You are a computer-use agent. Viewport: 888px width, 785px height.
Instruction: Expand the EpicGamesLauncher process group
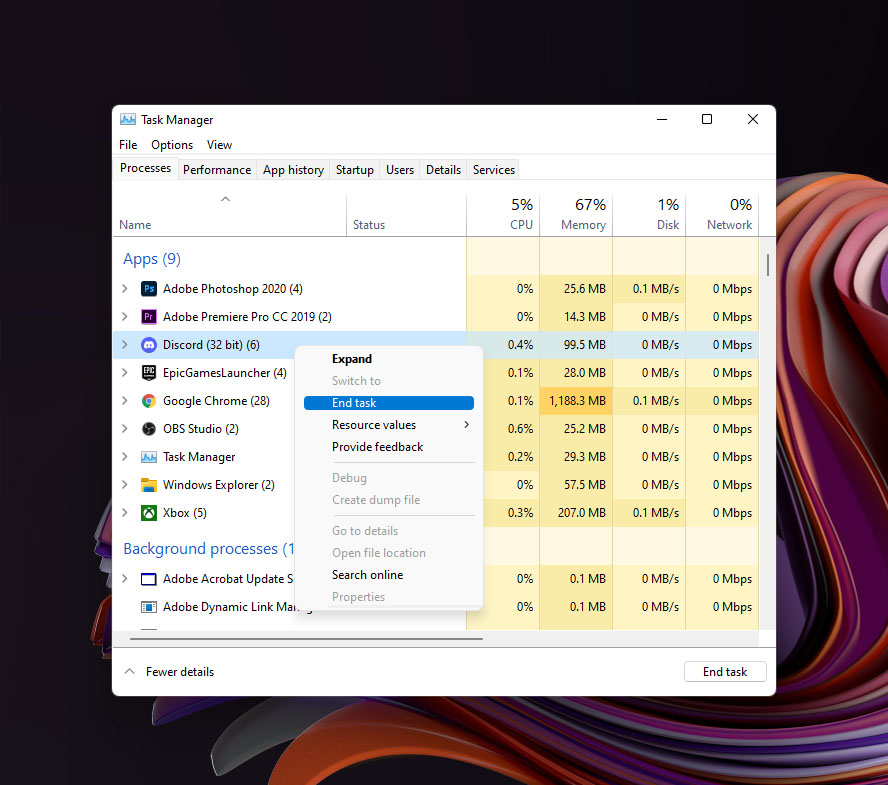[125, 373]
